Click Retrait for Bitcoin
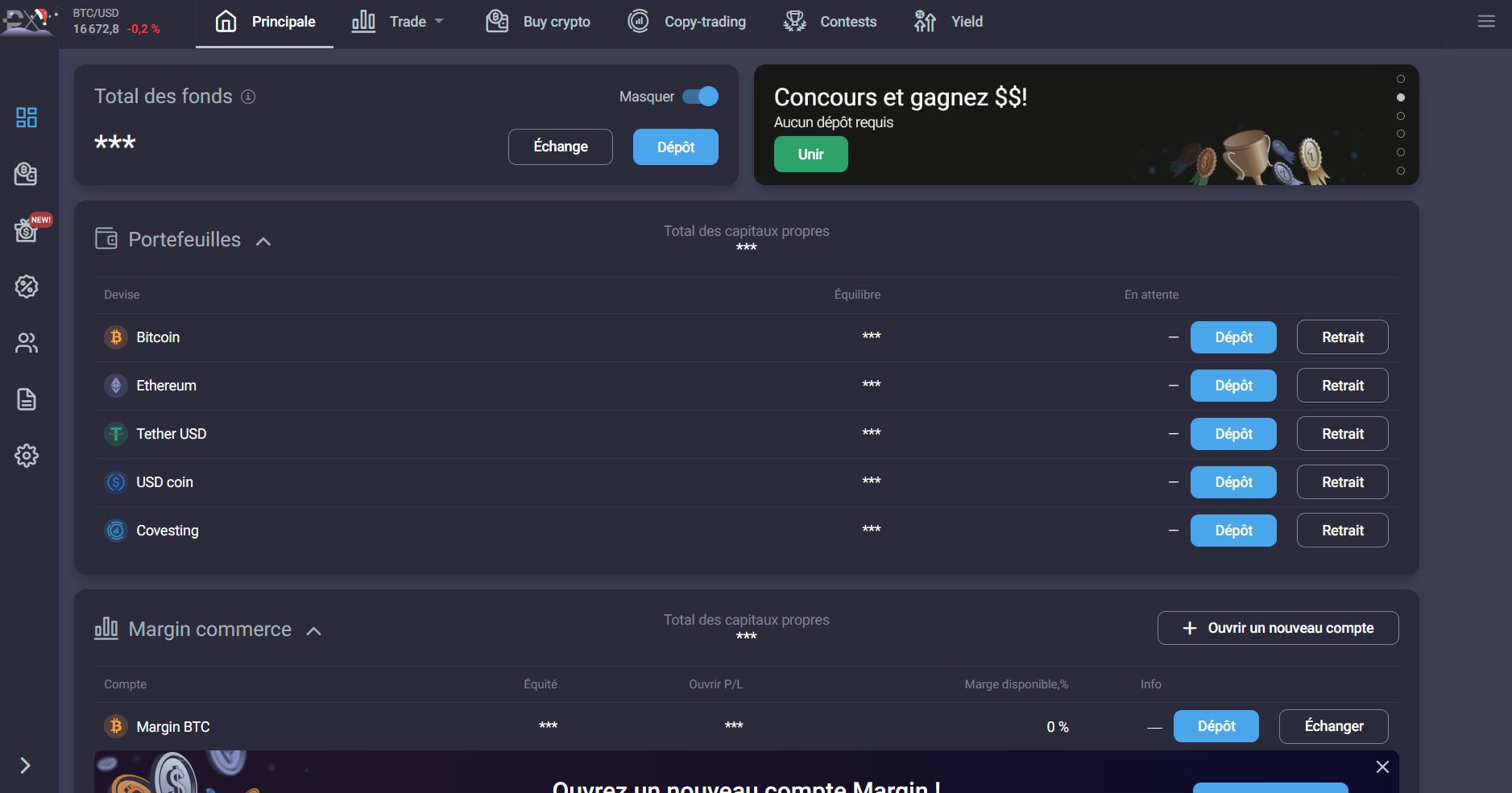This screenshot has height=793, width=1512. pyautogui.click(x=1343, y=337)
